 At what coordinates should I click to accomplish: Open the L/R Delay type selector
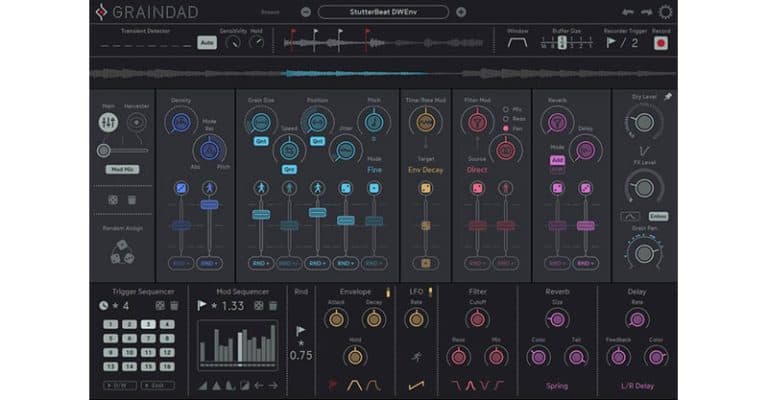click(x=637, y=386)
